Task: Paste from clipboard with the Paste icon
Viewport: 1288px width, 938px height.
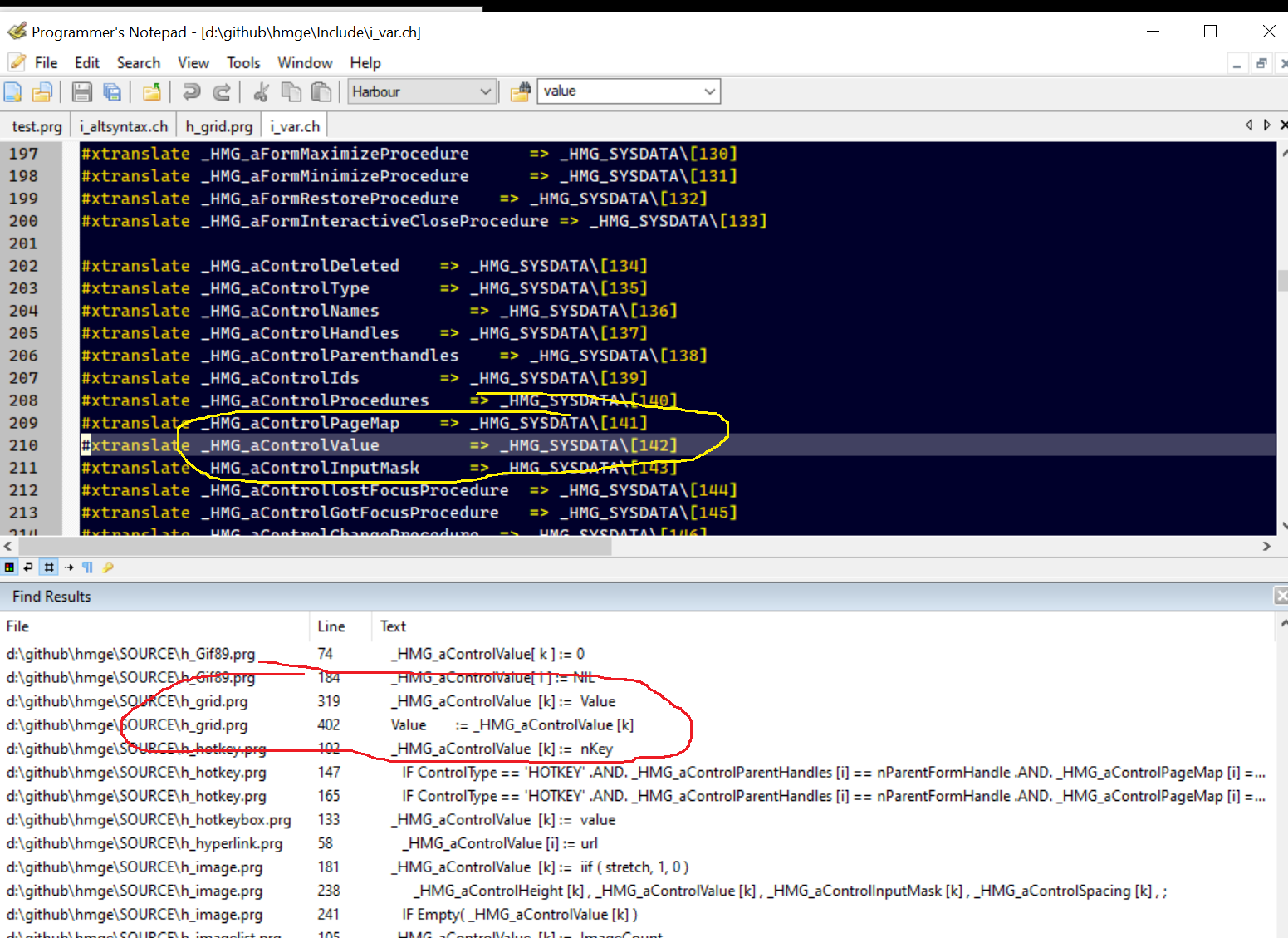Action: point(321,91)
